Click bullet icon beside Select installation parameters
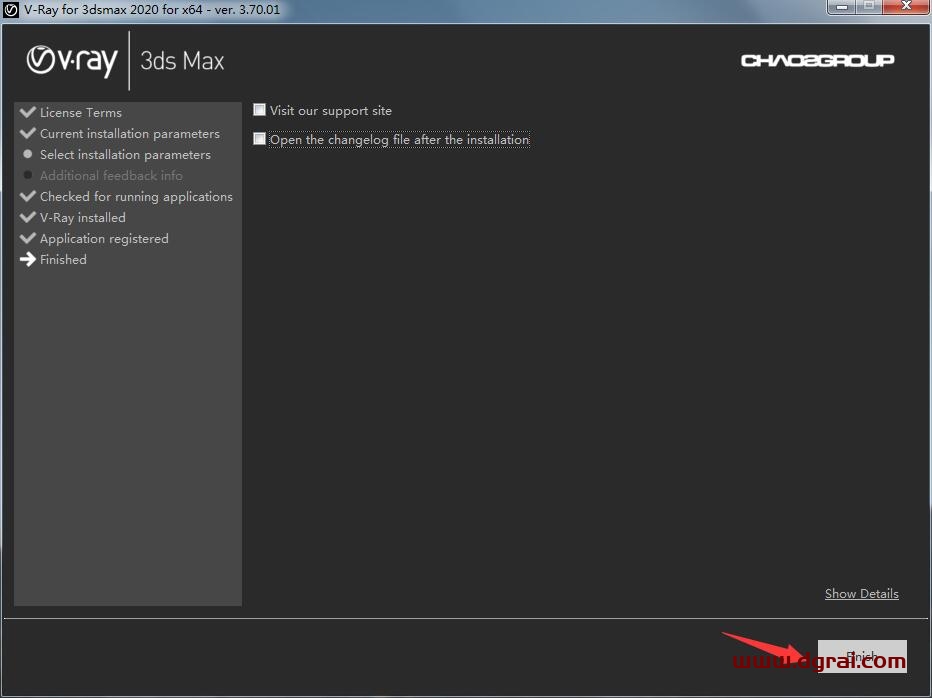The image size is (932, 698). coord(28,155)
